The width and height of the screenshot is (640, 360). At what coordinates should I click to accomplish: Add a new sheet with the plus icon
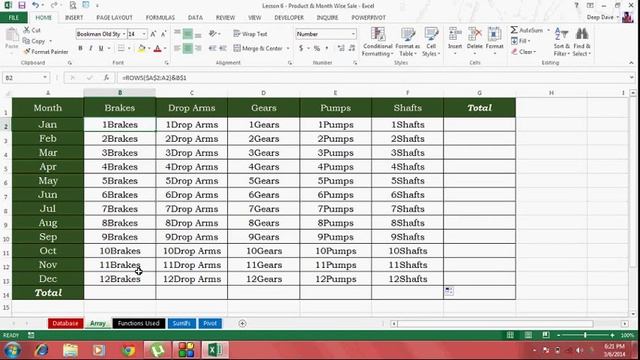tap(242, 323)
